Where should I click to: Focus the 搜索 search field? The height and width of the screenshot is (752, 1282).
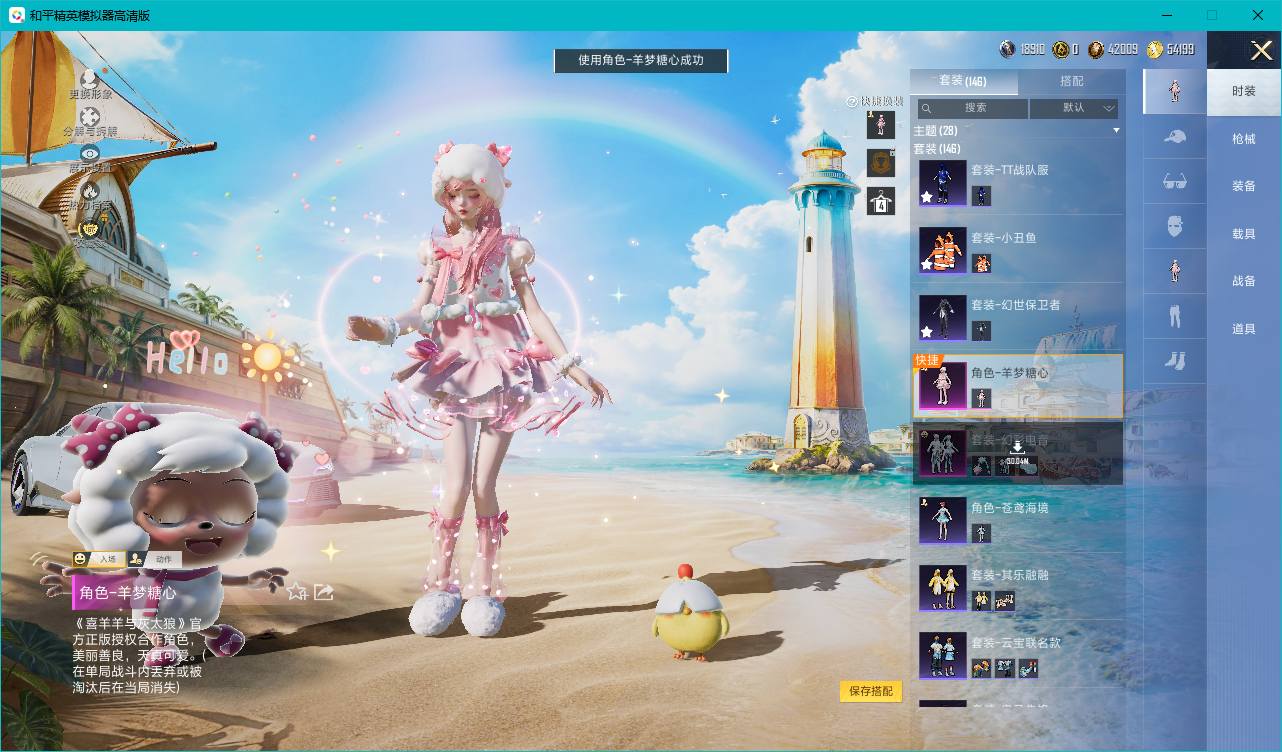973,108
